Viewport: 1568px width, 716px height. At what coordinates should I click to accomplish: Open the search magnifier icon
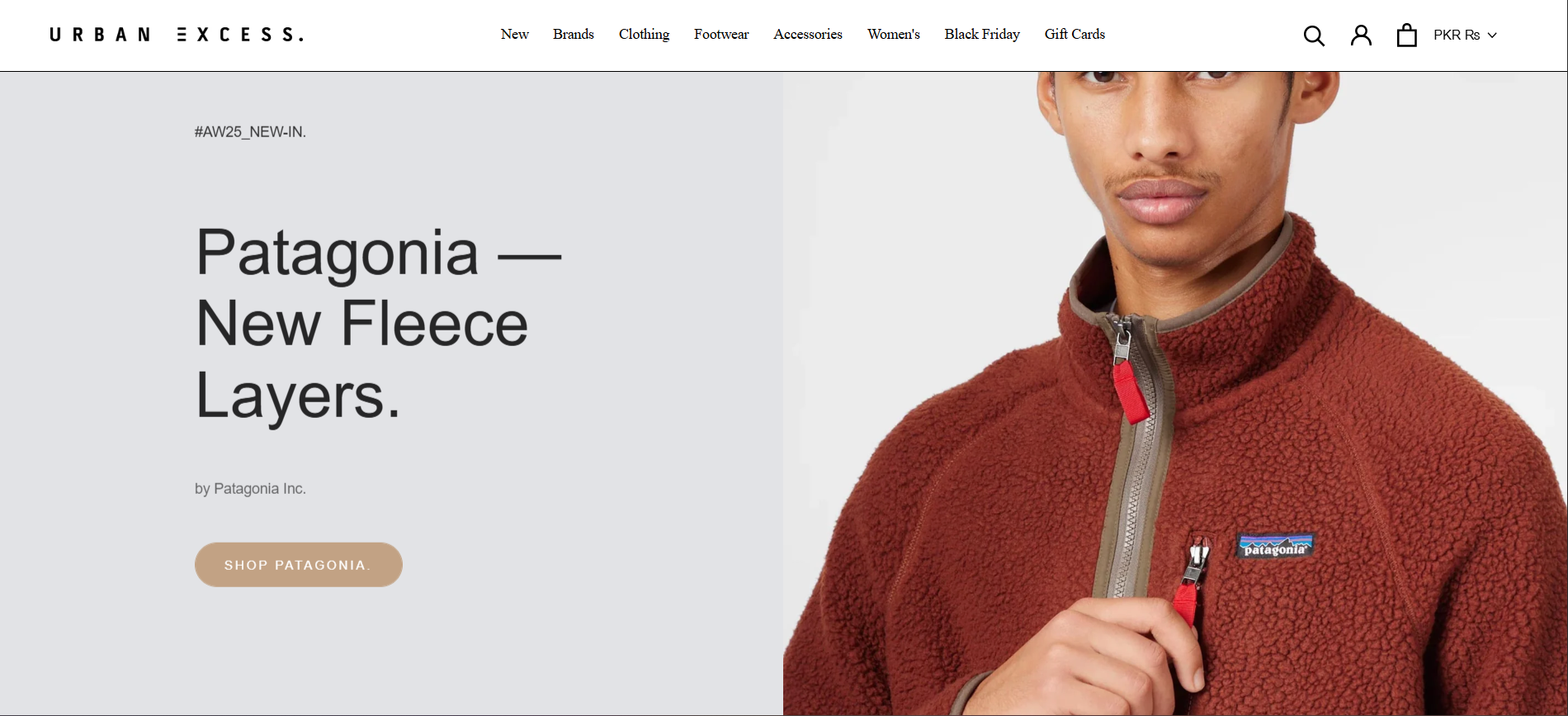point(1314,36)
